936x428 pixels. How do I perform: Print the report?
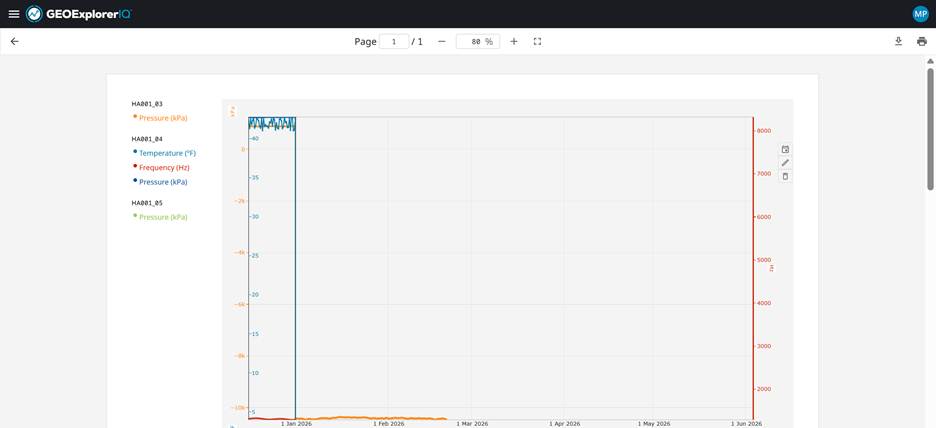click(922, 41)
